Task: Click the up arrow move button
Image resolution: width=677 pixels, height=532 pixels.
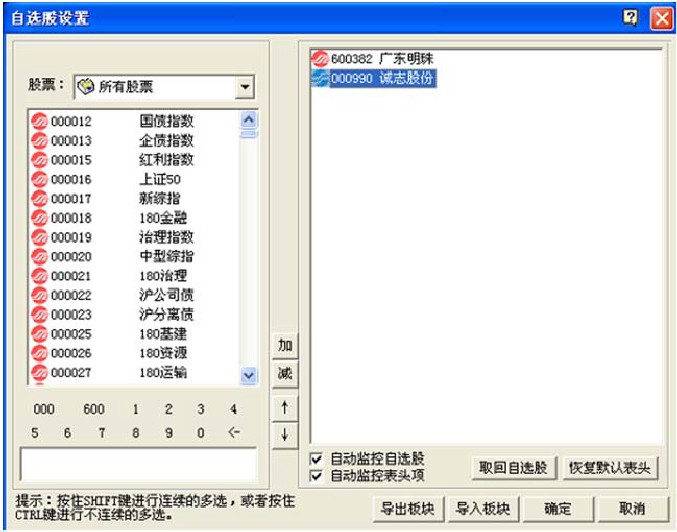Action: coord(285,408)
